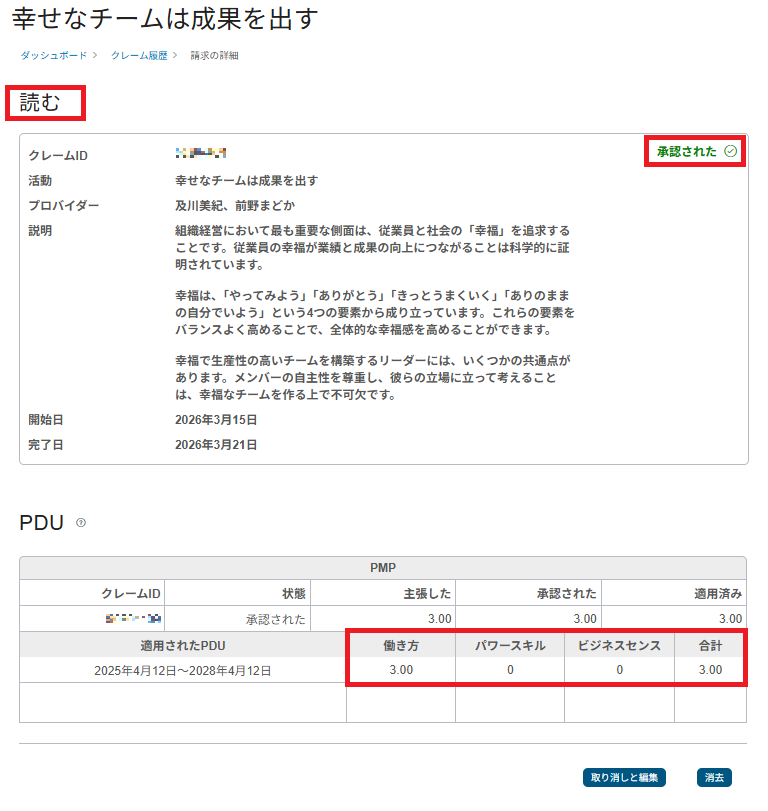Go to クレーム履歴 in the breadcrumb

pyautogui.click(x=139, y=55)
